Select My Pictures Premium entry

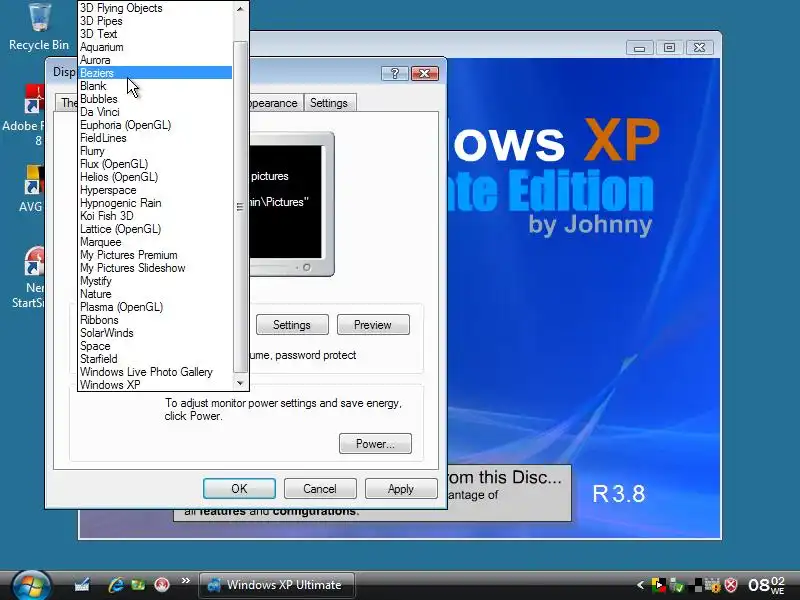156,255
